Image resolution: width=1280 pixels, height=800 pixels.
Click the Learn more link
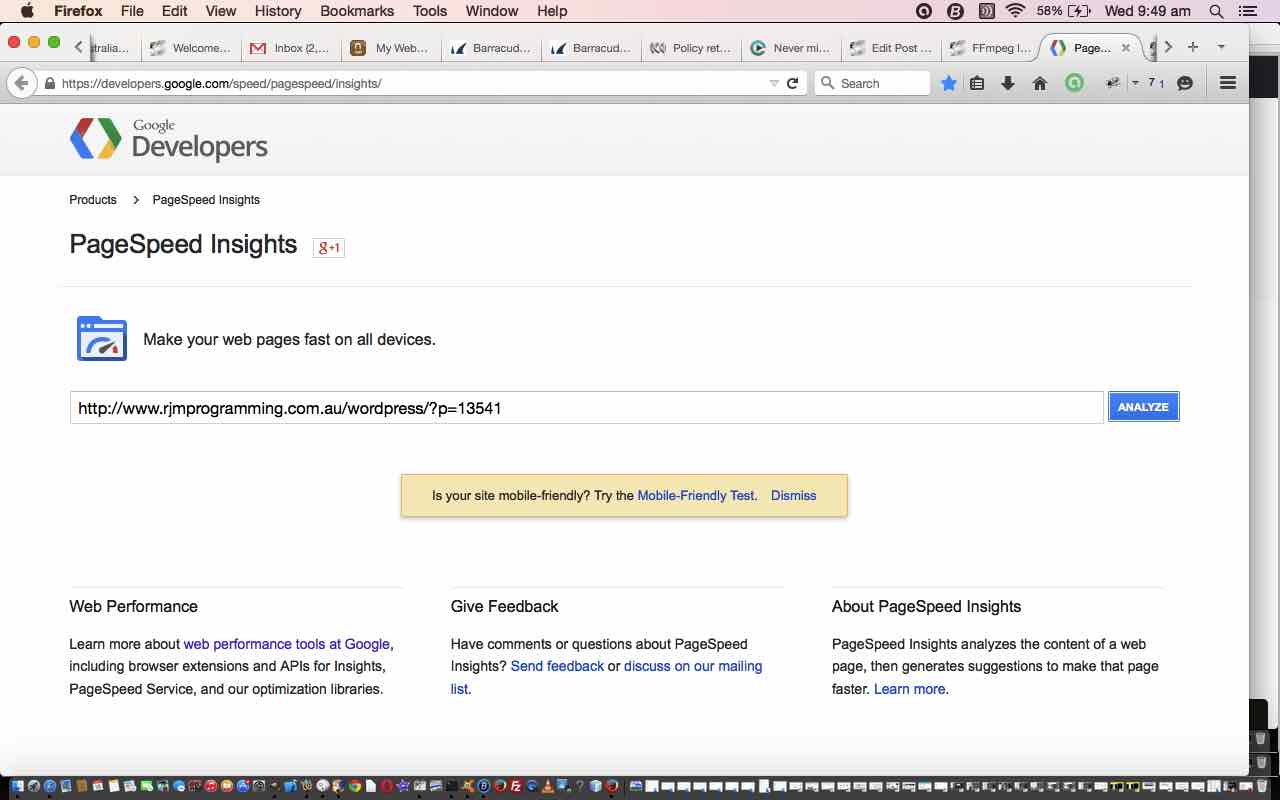[x=909, y=689]
